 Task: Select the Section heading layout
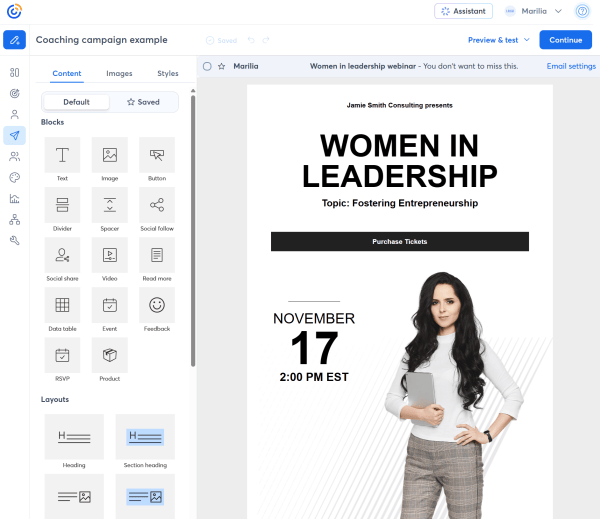[x=145, y=437]
